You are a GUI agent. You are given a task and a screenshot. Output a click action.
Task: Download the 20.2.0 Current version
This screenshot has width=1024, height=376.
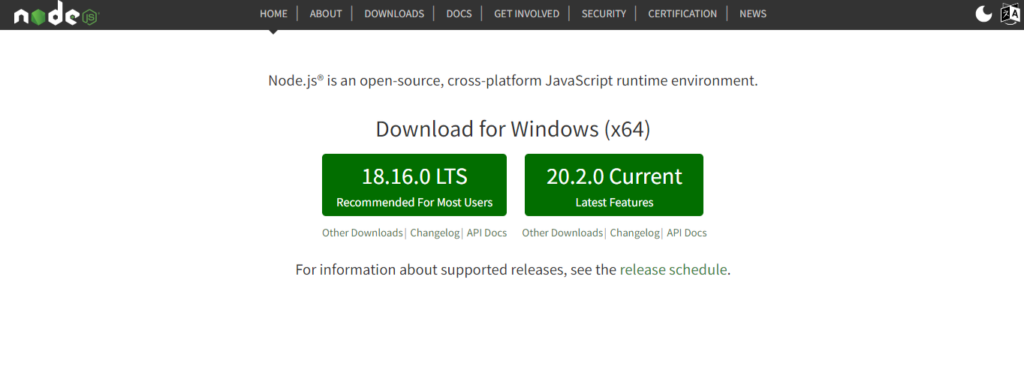[x=614, y=185]
